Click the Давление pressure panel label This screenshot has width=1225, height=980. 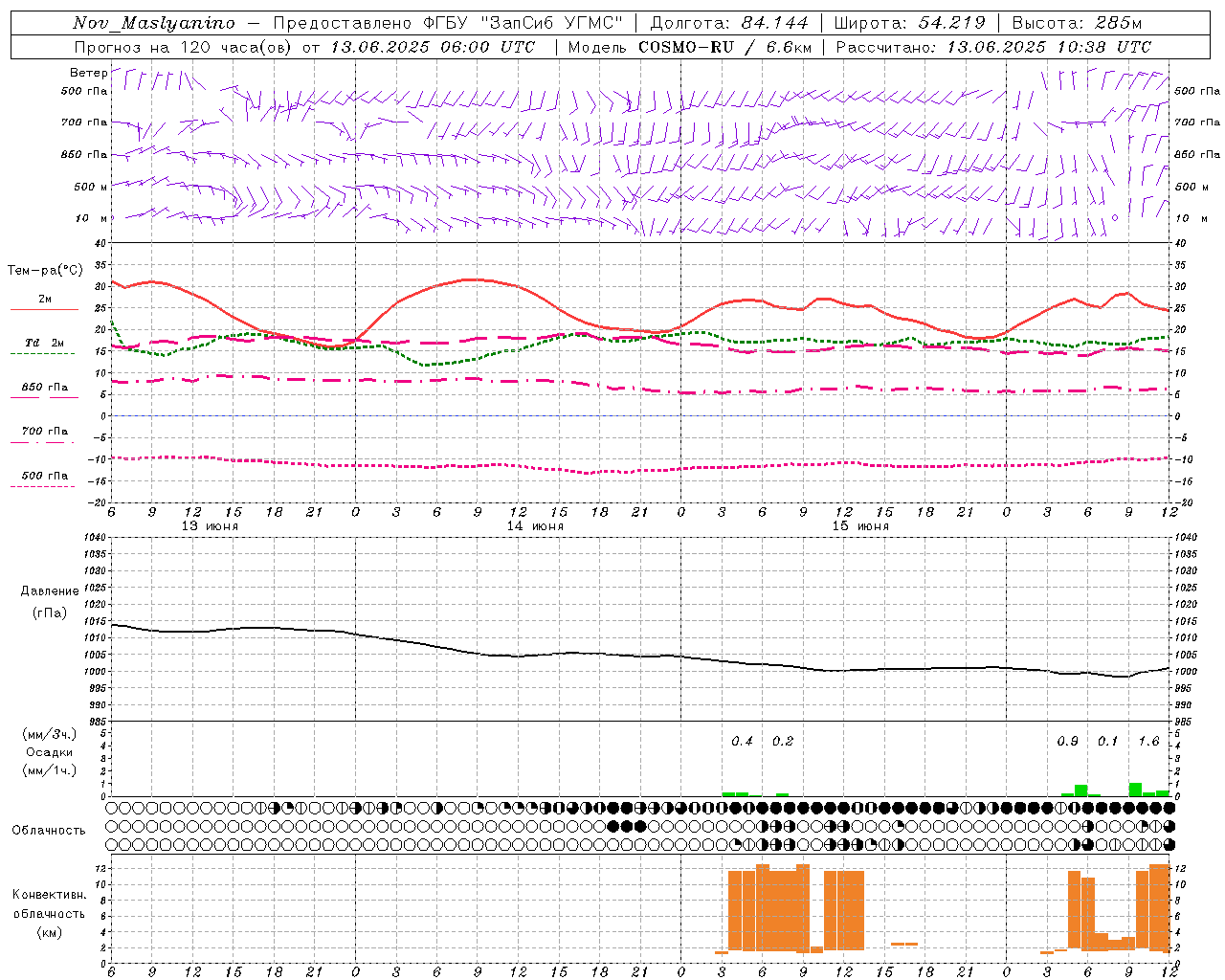point(50,591)
